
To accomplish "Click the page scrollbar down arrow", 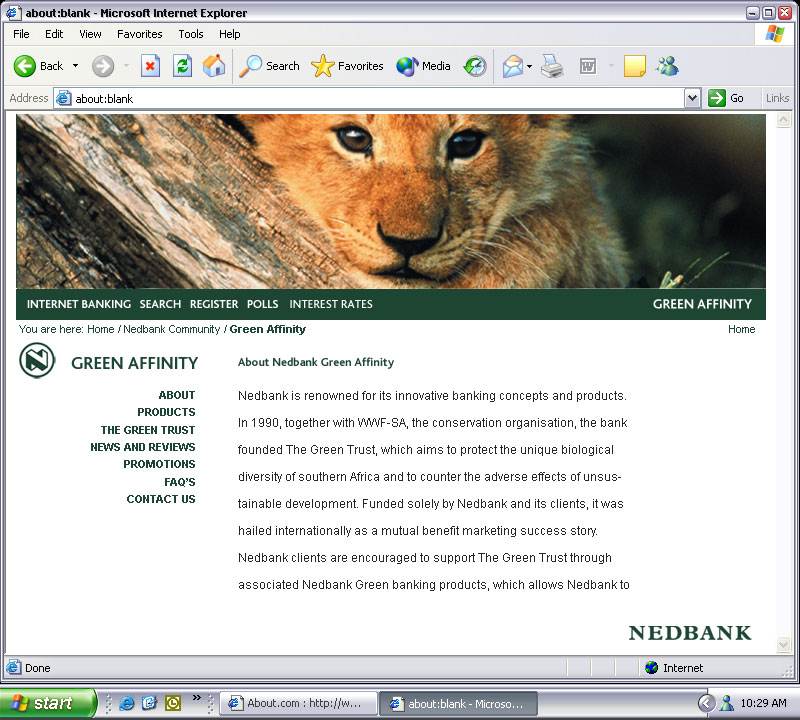I will [783, 646].
